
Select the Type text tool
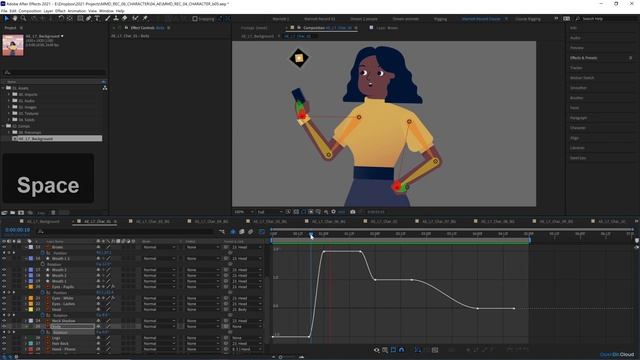97,18
